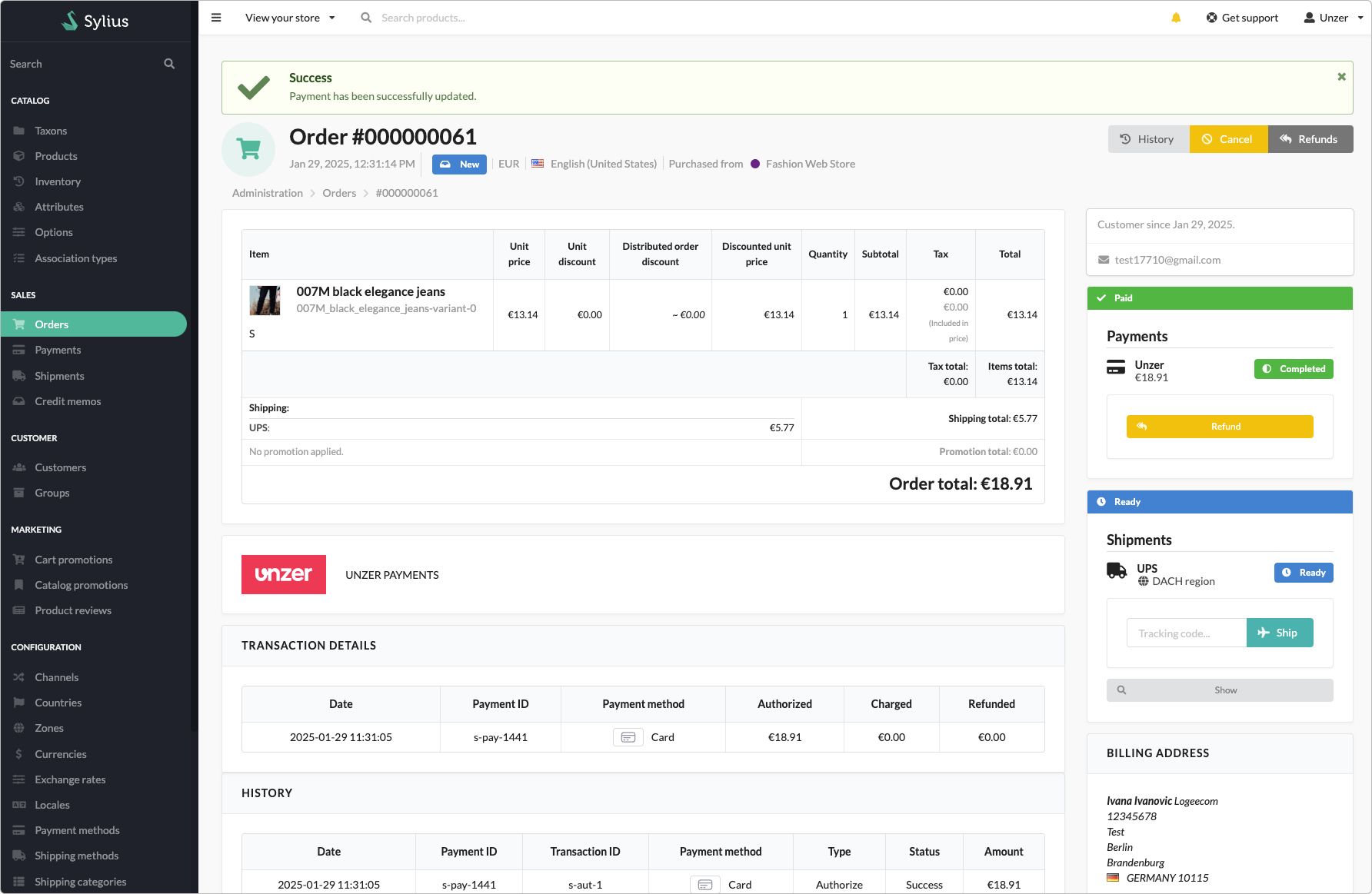This screenshot has width=1372, height=894.
Task: Open Channels in sidebar
Action: (x=57, y=677)
